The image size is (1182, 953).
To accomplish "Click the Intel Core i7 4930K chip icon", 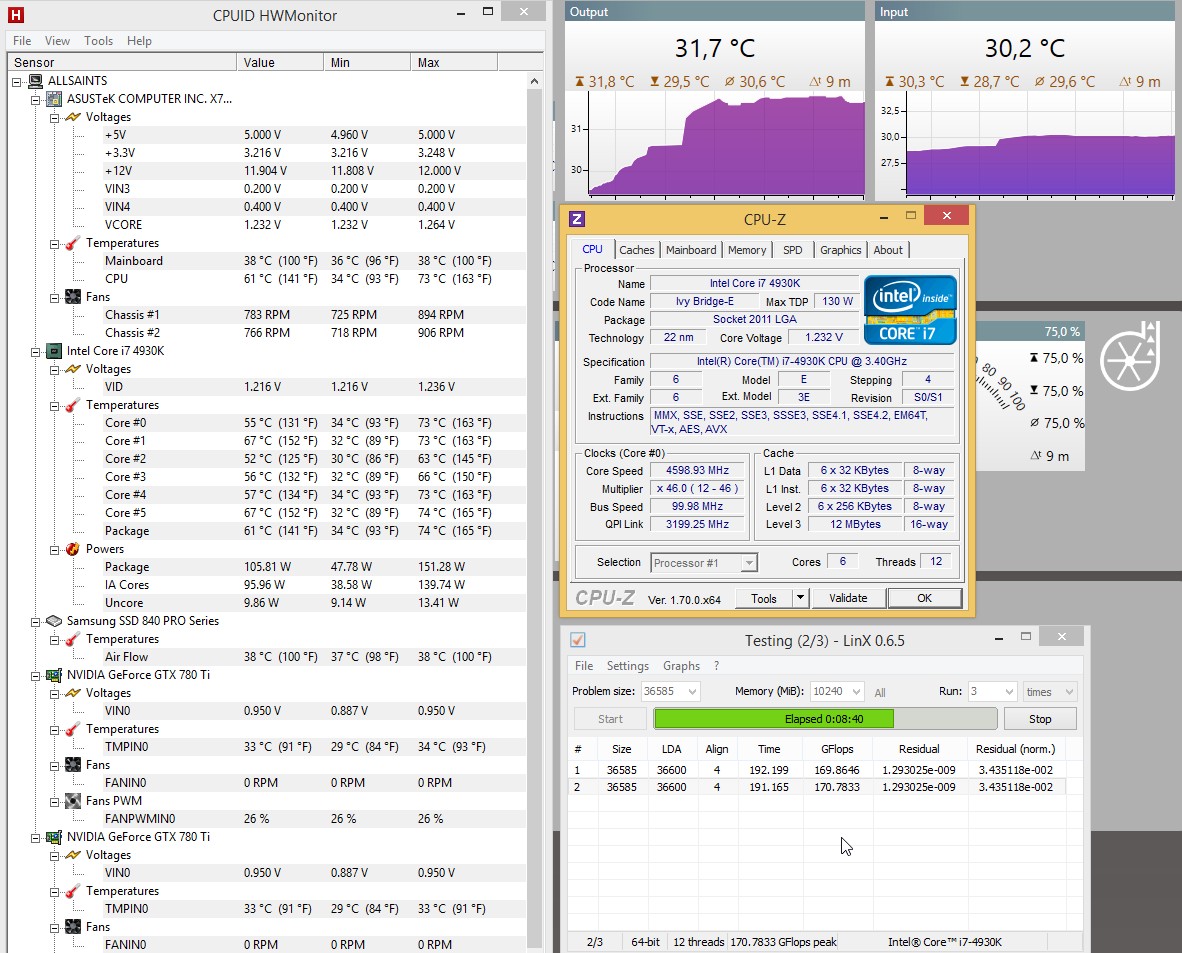I will point(54,351).
